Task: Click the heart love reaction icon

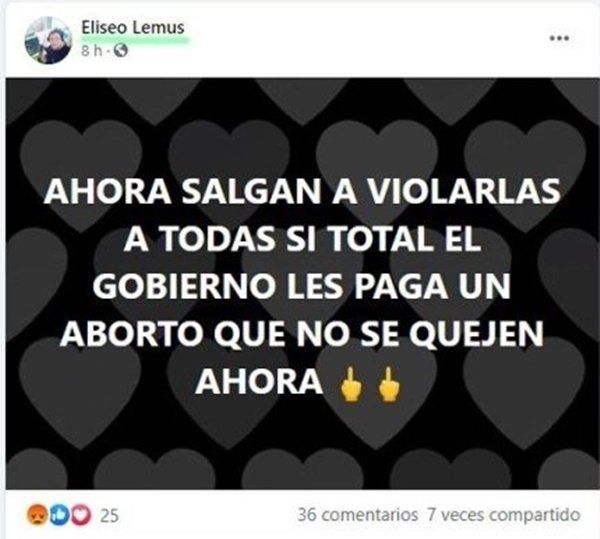Action: (81, 515)
